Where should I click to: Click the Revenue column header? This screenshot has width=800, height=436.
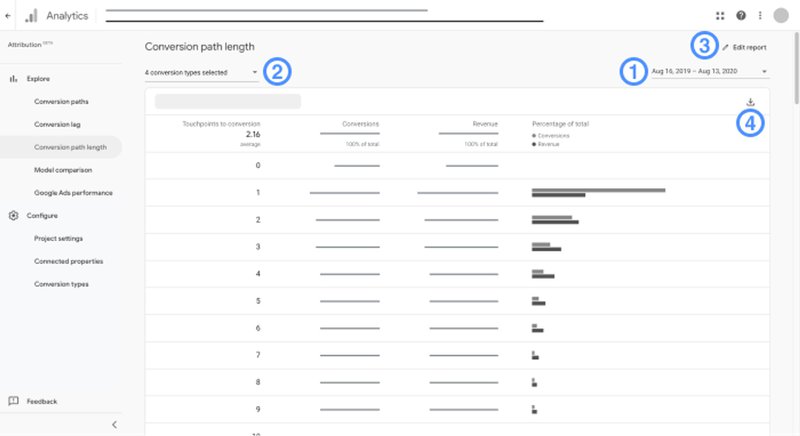[485, 124]
